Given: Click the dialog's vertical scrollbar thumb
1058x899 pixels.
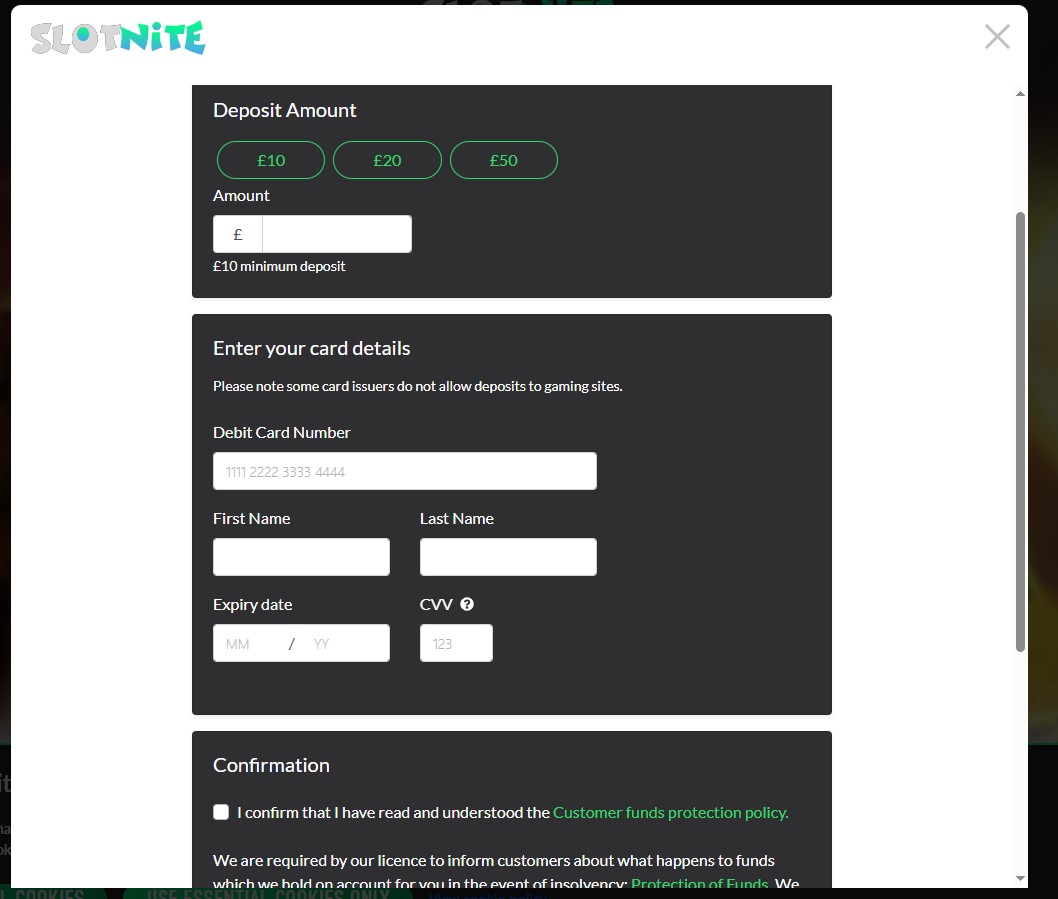Looking at the screenshot, I should click(1020, 430).
